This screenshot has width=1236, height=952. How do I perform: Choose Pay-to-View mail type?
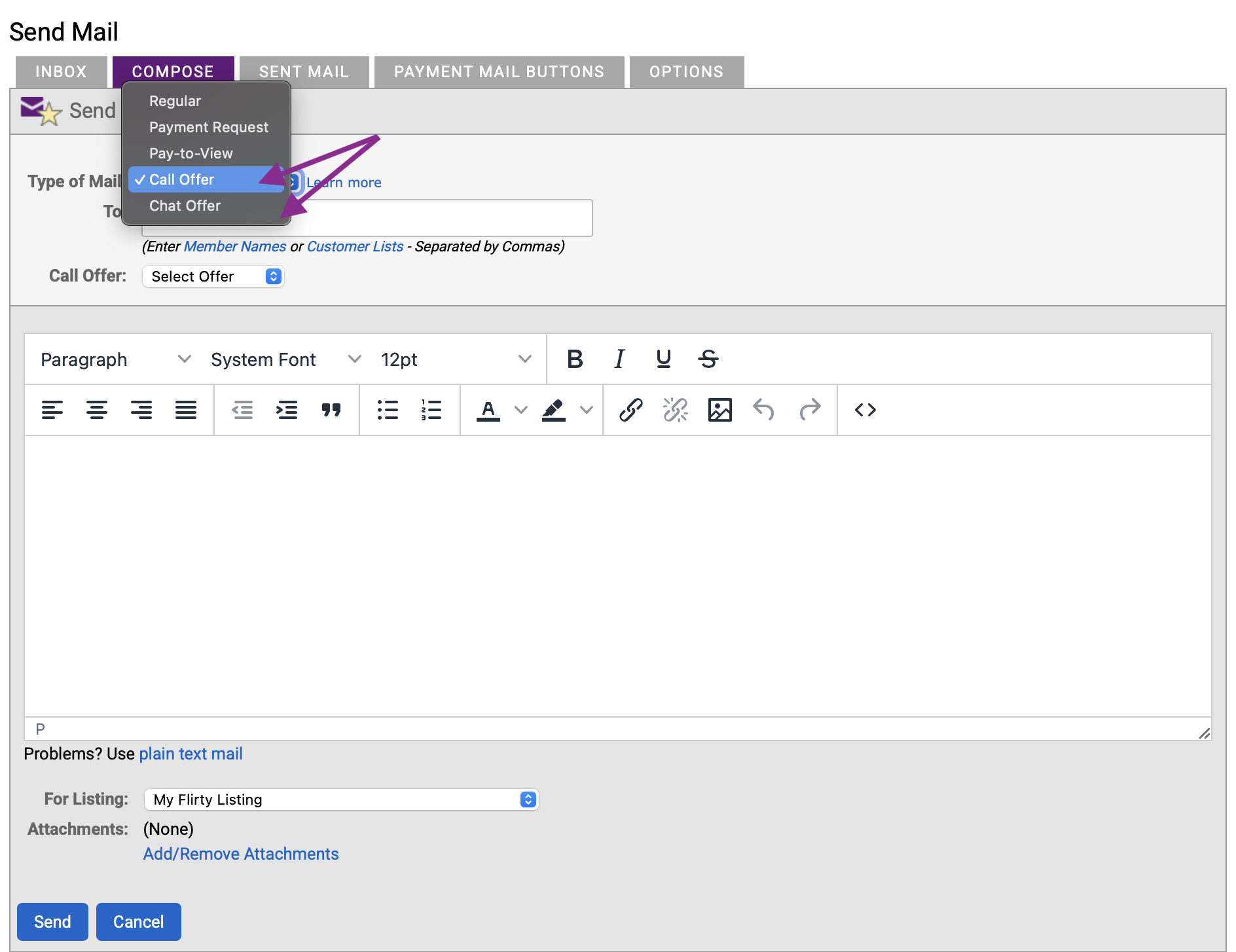click(206, 153)
